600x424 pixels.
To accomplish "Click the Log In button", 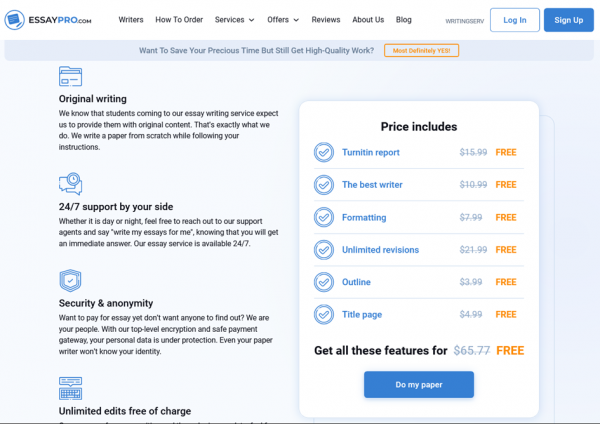I will pos(515,20).
